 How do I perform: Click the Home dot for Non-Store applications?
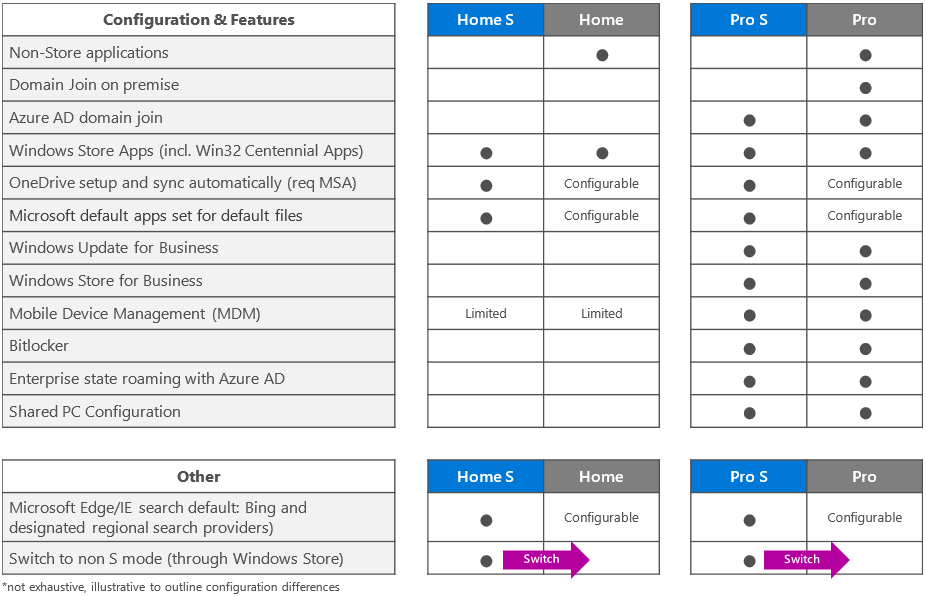(602, 55)
